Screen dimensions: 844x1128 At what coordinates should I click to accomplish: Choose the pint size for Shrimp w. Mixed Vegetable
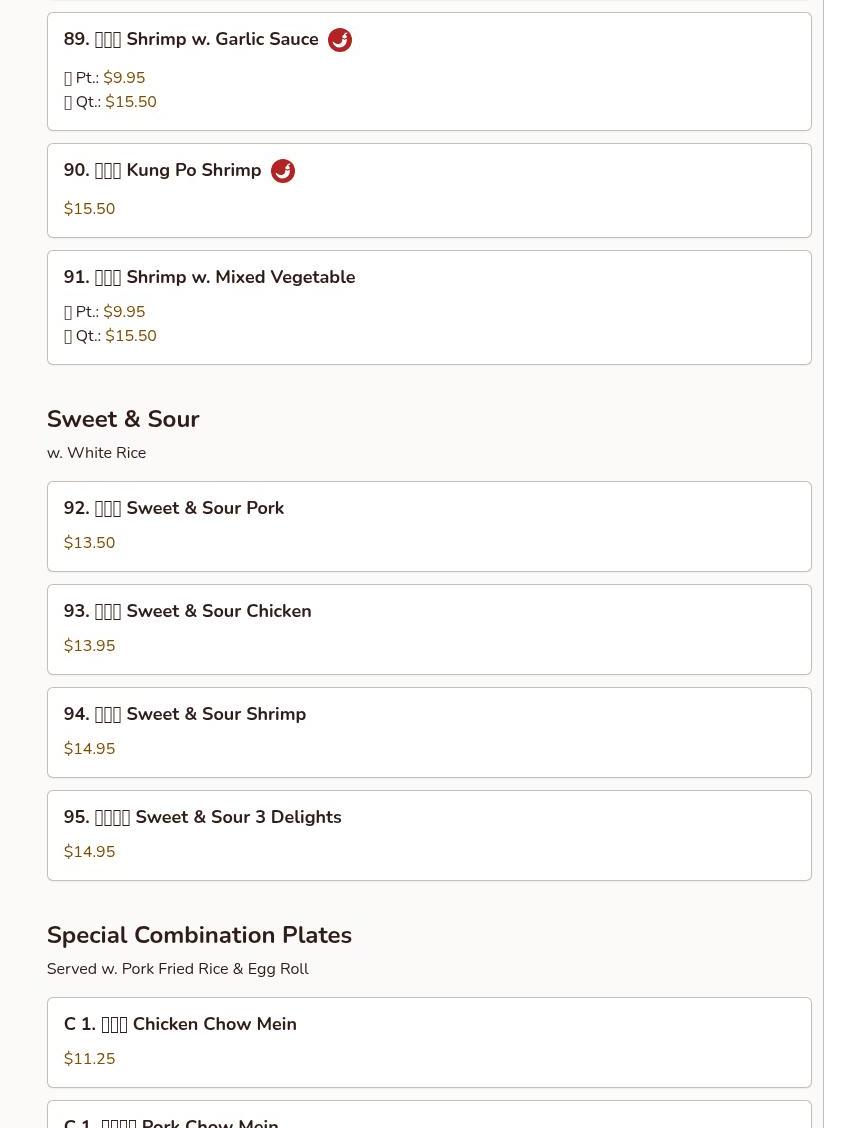[124, 312]
